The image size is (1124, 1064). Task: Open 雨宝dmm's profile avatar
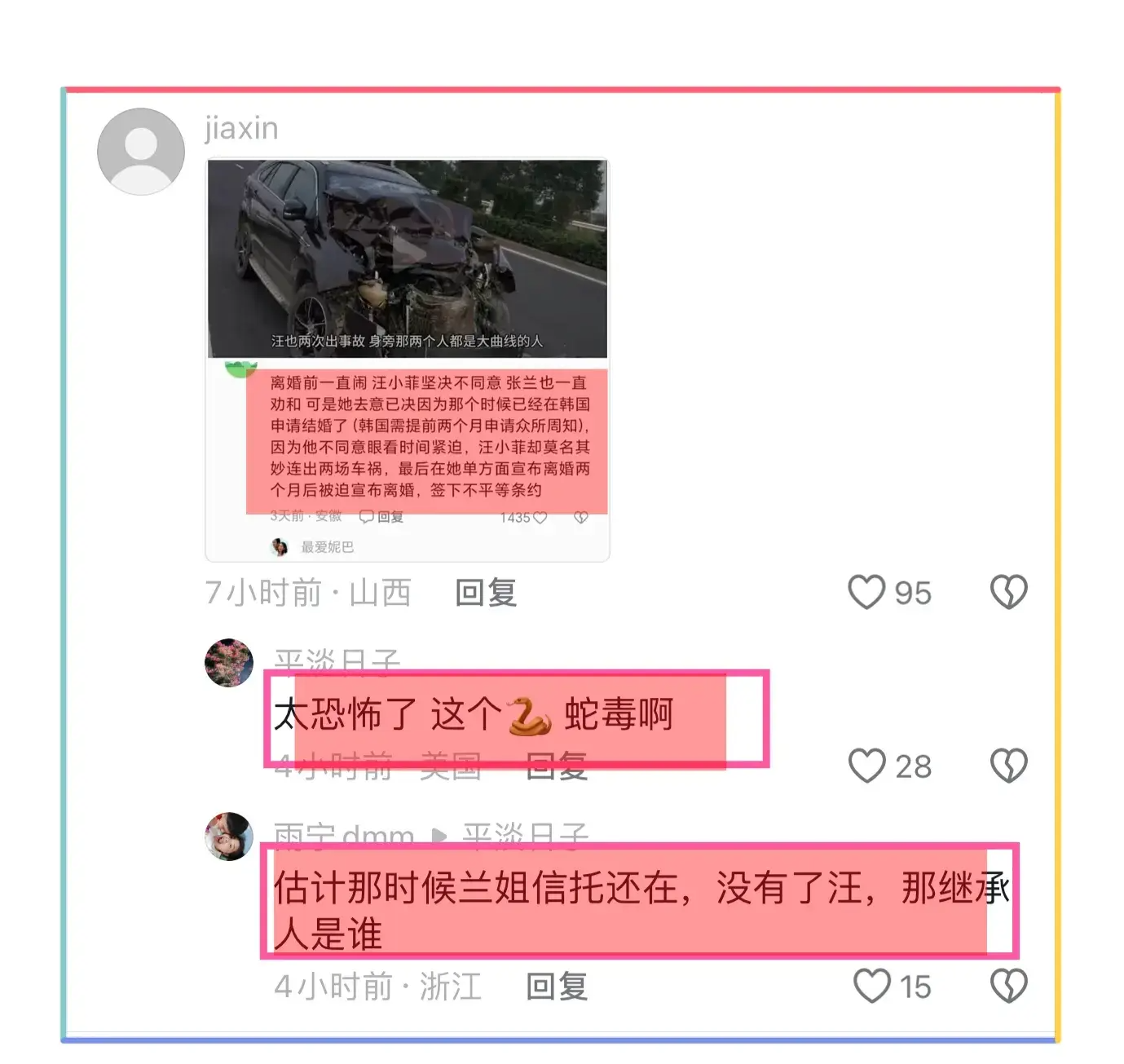pyautogui.click(x=229, y=837)
